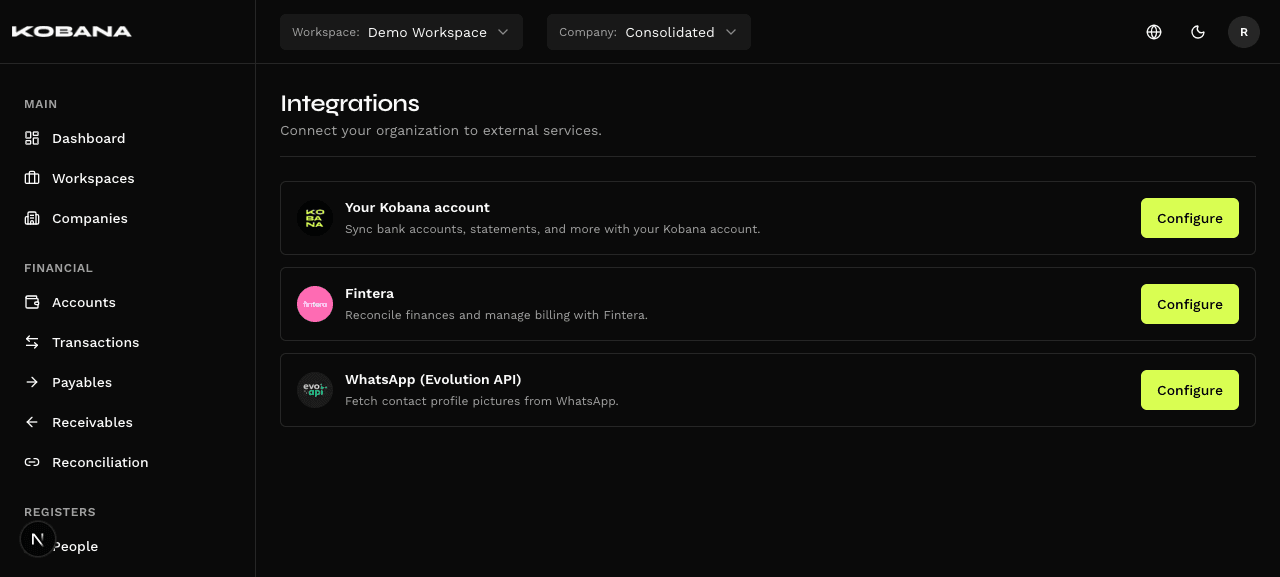Click the Reconciliation link icon

pos(32,462)
